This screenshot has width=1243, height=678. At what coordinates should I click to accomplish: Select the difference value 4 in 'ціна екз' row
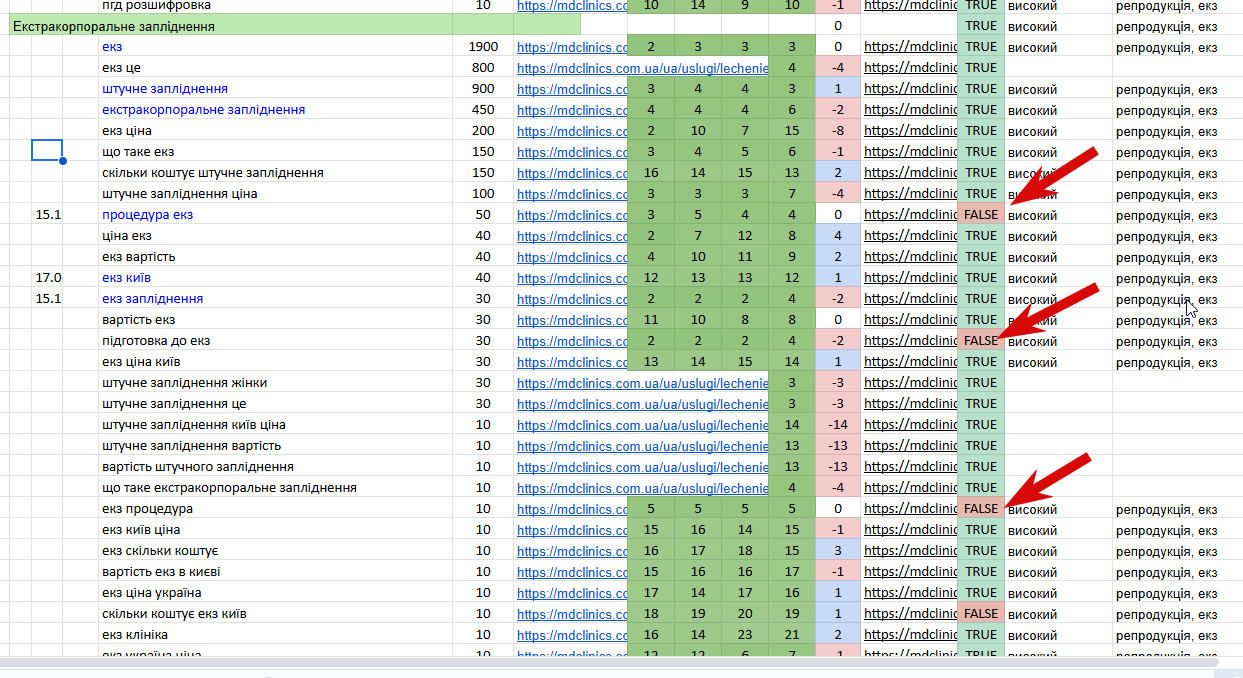(838, 236)
